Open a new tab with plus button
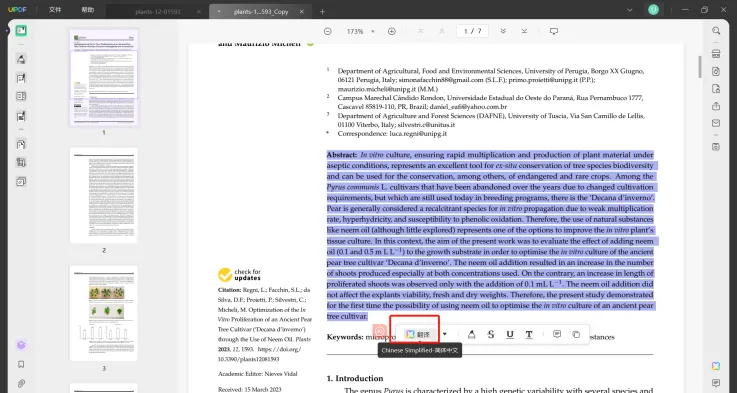 322,12
